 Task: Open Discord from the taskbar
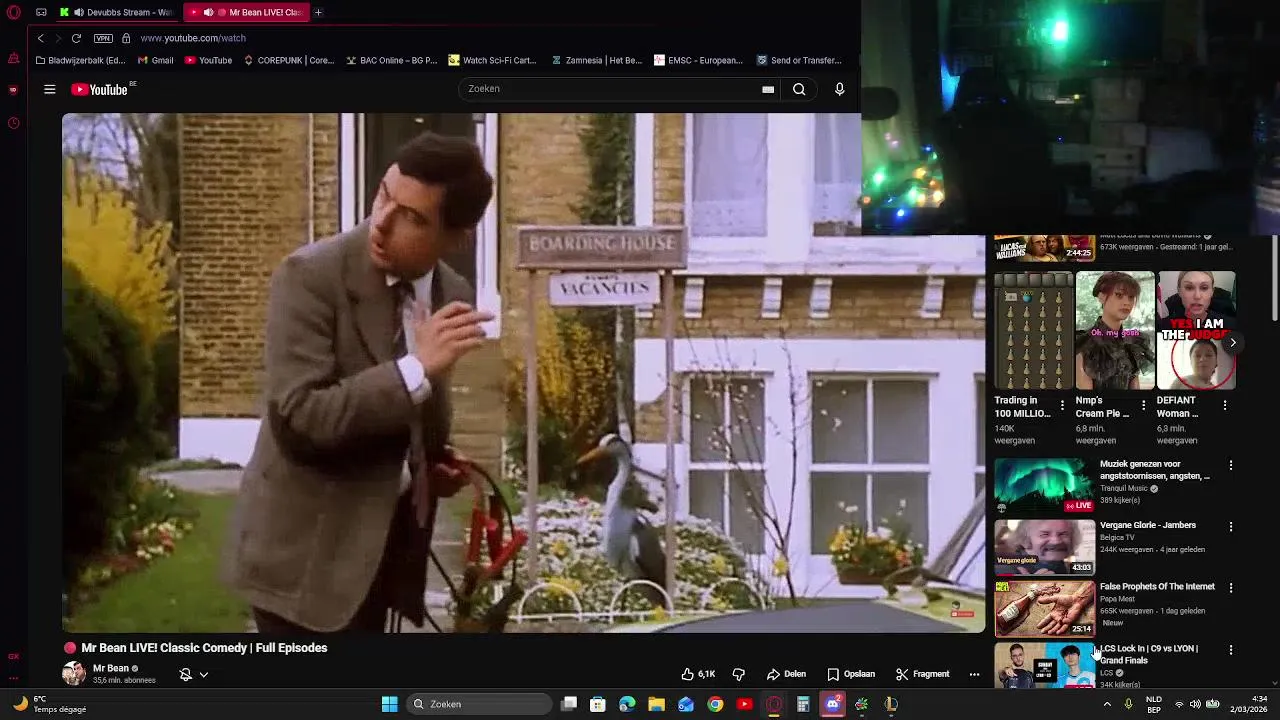pyautogui.click(x=832, y=704)
